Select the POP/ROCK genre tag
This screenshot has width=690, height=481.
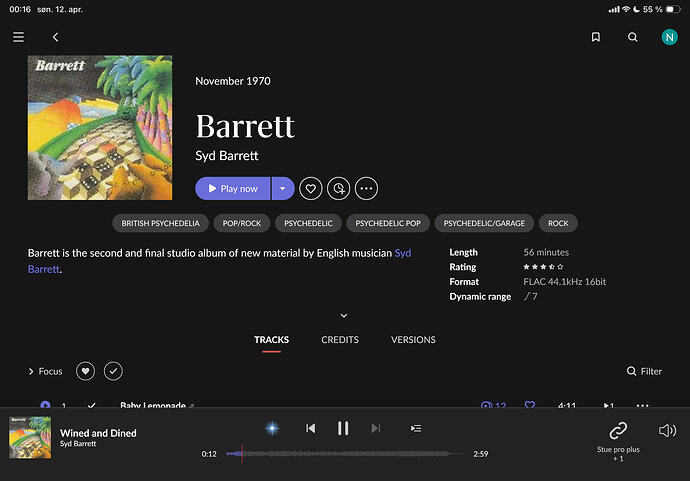pos(242,223)
